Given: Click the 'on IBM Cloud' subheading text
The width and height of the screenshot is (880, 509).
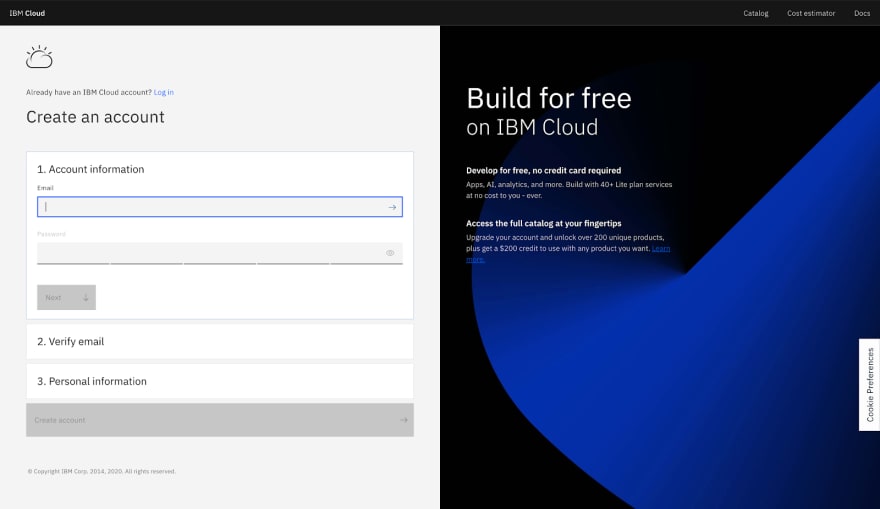Looking at the screenshot, I should pos(532,127).
